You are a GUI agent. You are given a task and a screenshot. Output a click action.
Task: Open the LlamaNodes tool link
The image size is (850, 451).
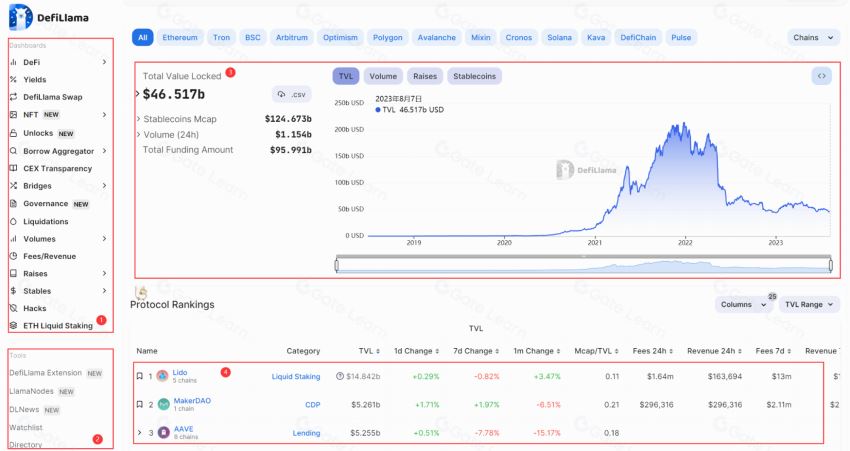pos(31,391)
